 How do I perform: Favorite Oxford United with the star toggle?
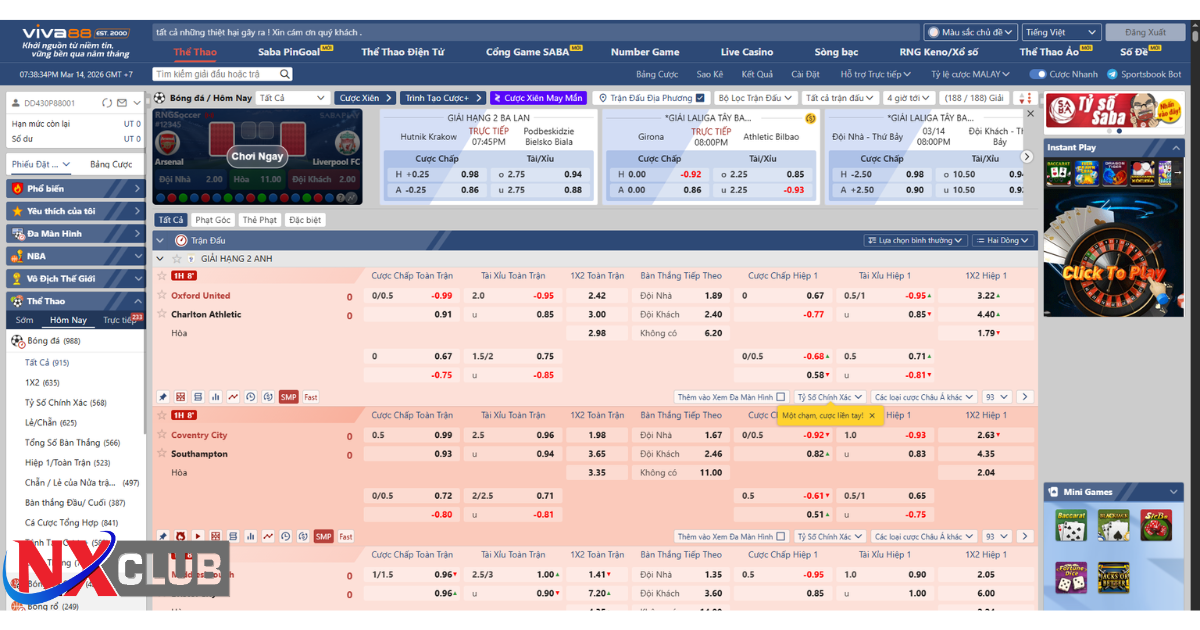pyautogui.click(x=162, y=295)
